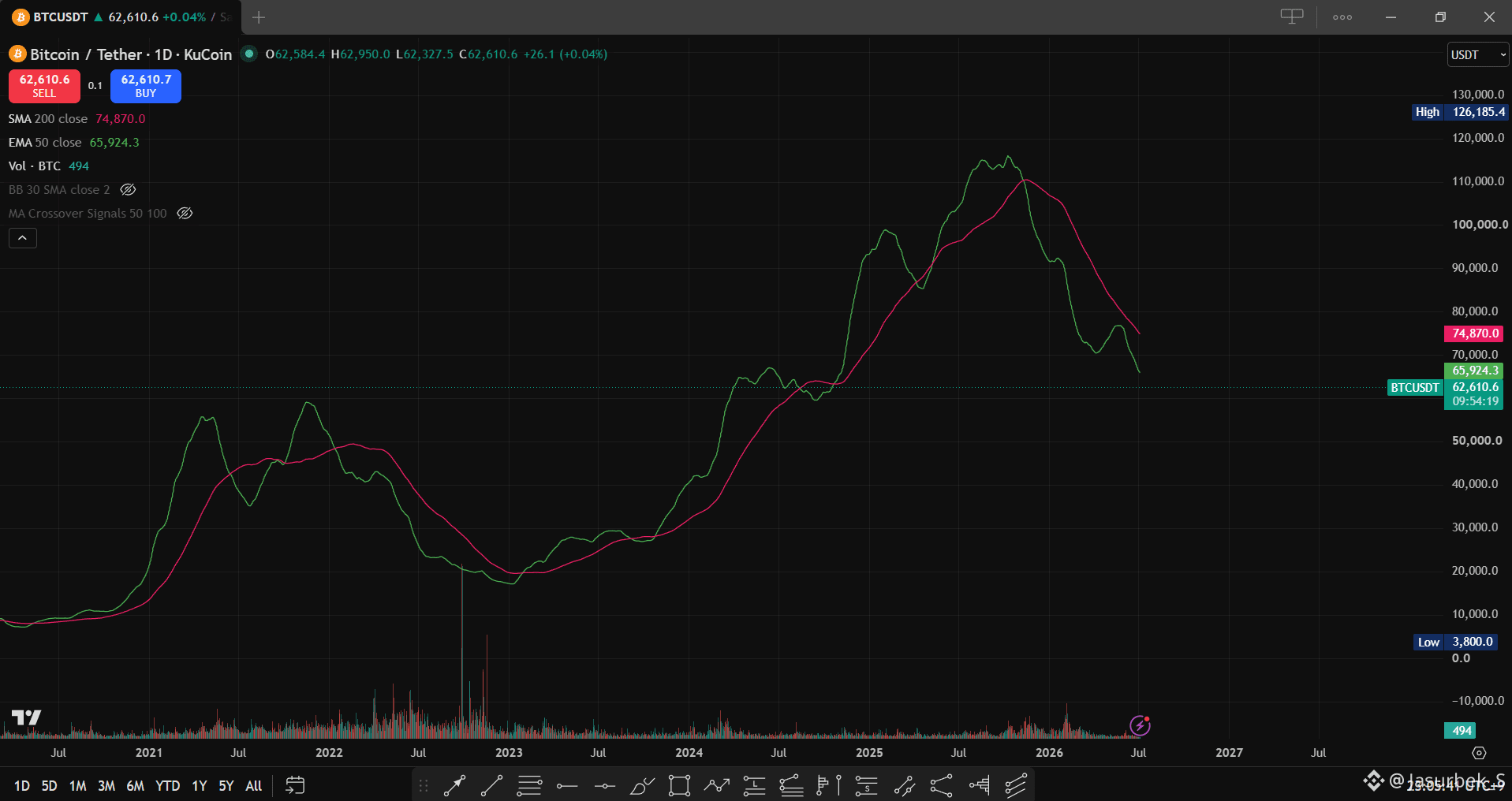Click the green 65,924.3 EMA scale label

click(x=1474, y=371)
